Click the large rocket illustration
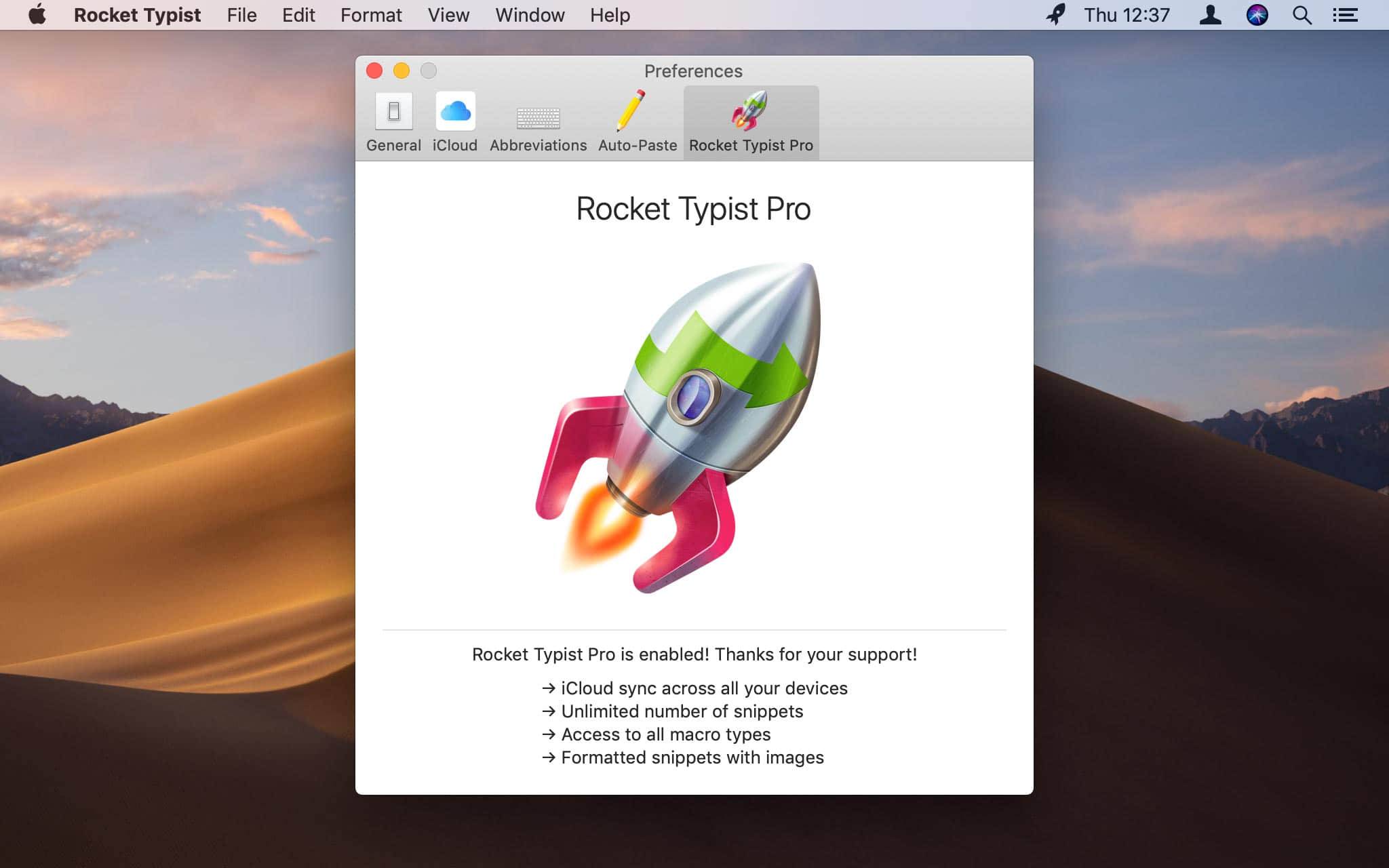The width and height of the screenshot is (1389, 868). [x=678, y=427]
